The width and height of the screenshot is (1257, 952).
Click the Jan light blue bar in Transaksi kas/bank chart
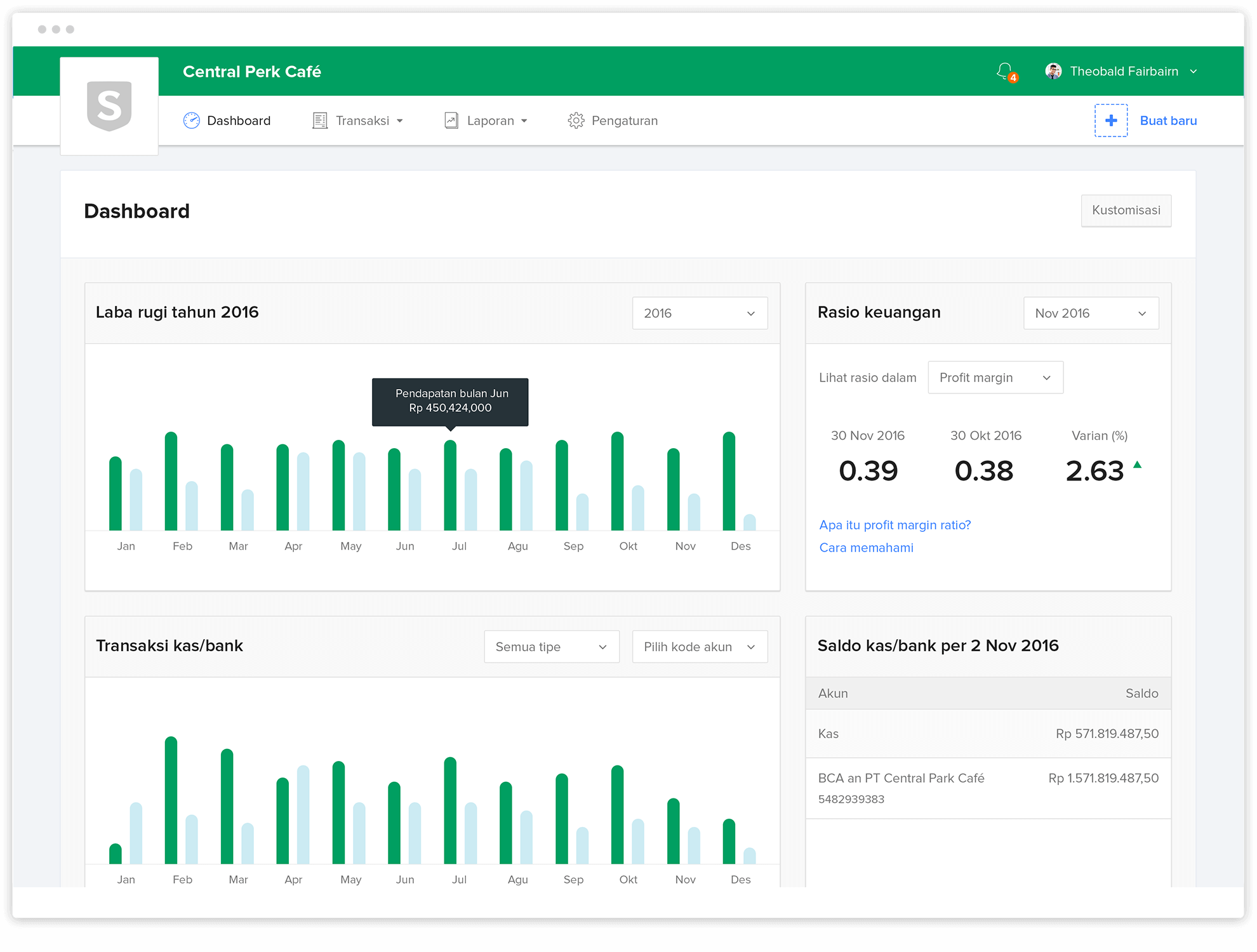click(136, 833)
